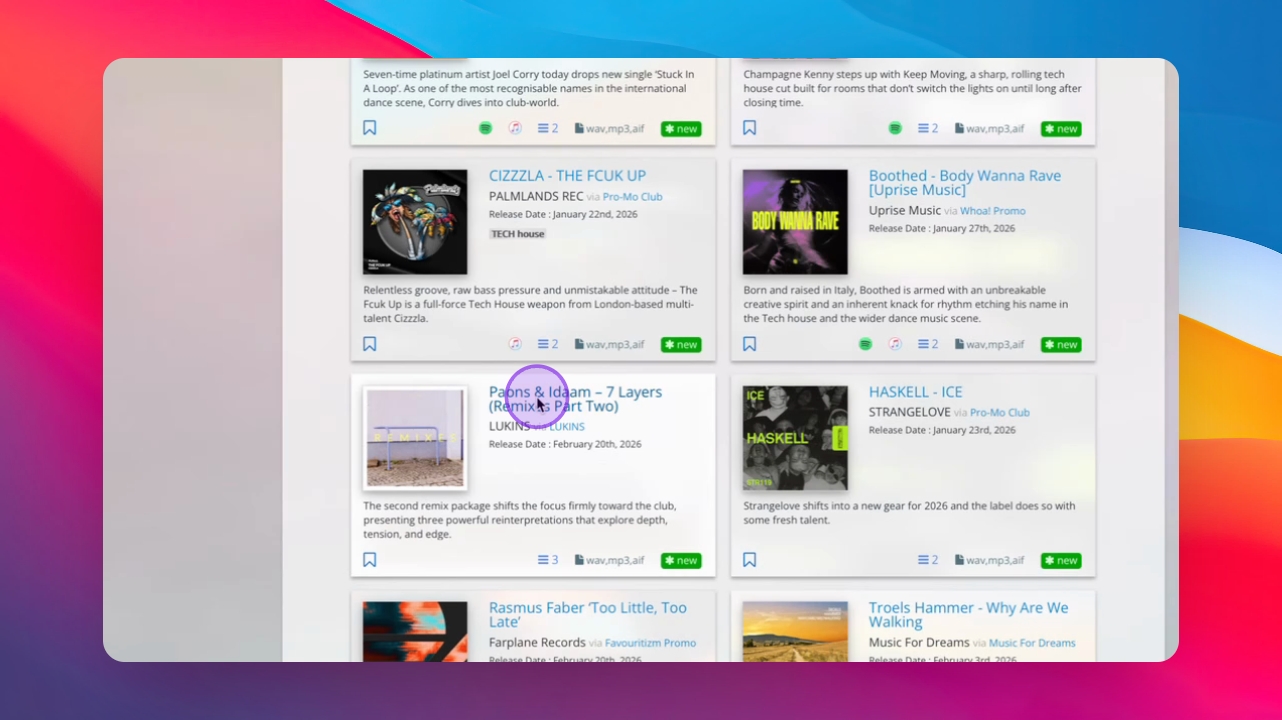Visit the 'Favouritizm Promo' link

tap(651, 643)
